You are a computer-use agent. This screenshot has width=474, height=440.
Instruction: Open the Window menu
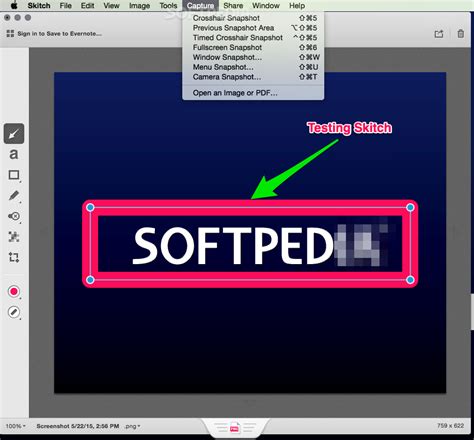[x=266, y=6]
